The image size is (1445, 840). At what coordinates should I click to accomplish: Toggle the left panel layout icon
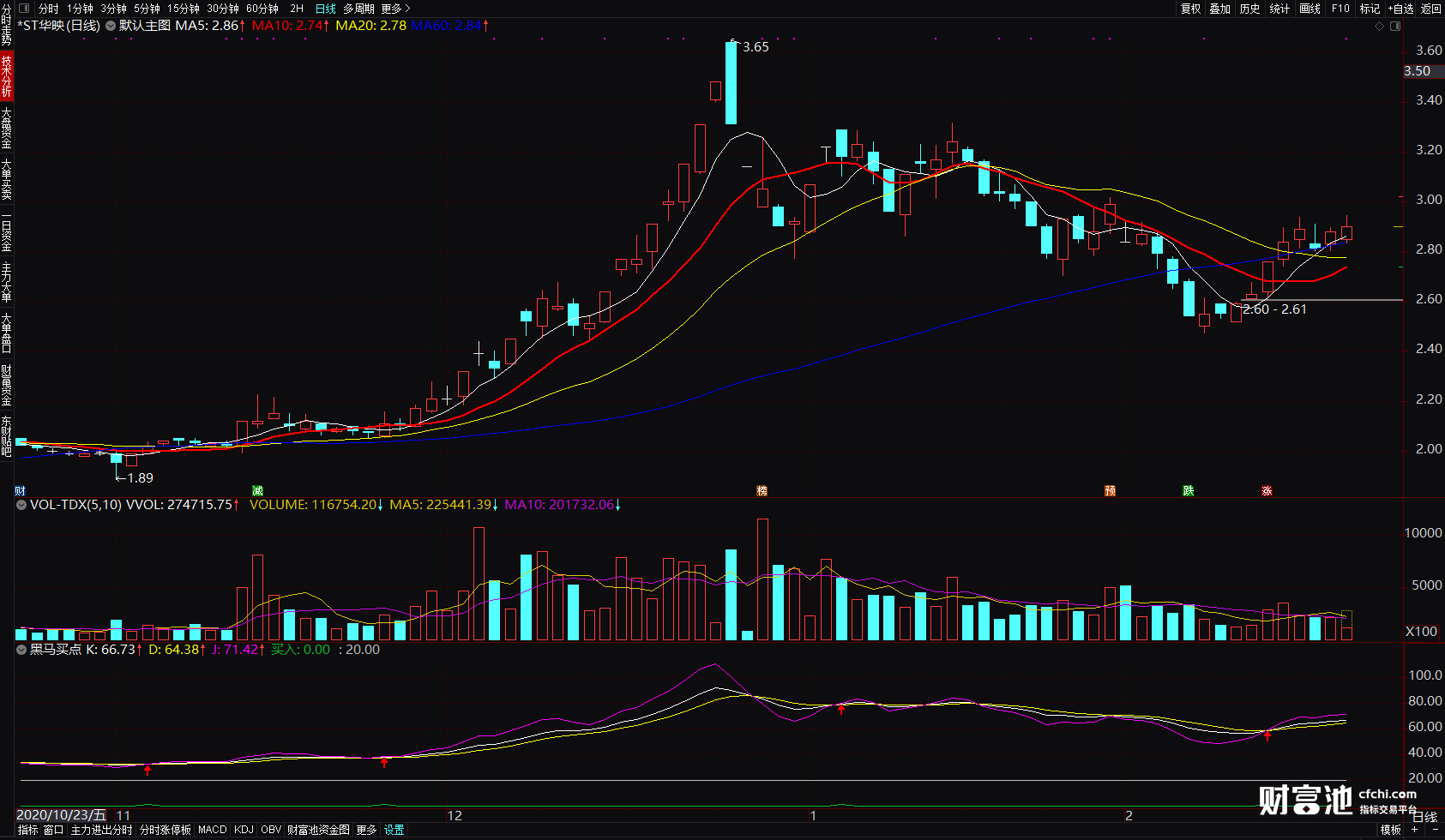(x=24, y=9)
